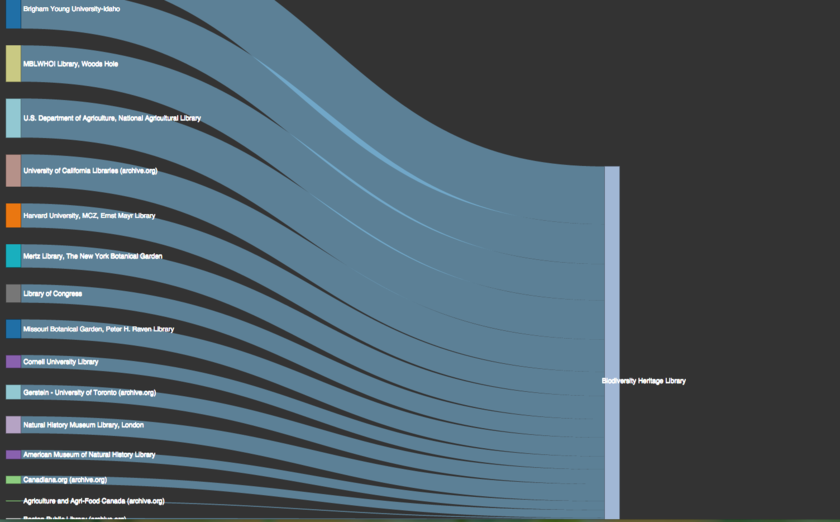
Task: Click the 'Canadiana.org (archive.org)' label
Action: point(65,480)
